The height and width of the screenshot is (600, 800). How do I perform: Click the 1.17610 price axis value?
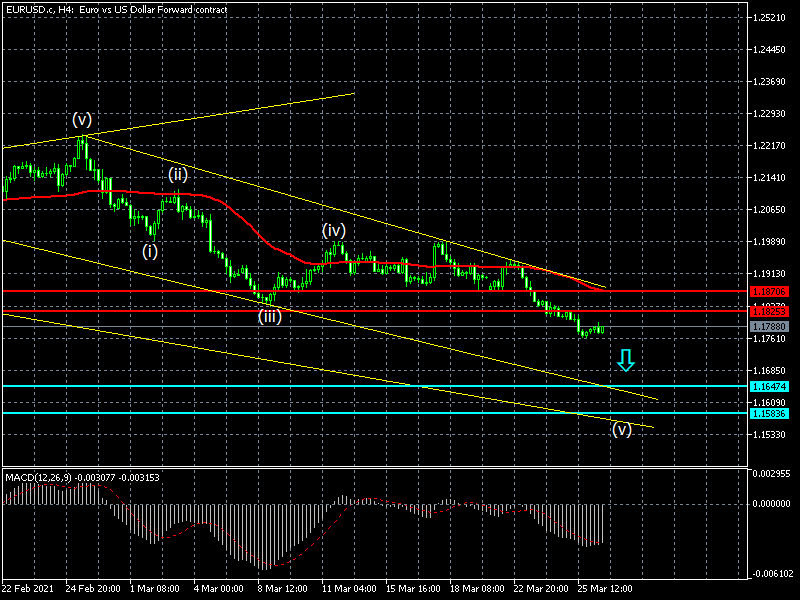pyautogui.click(x=769, y=339)
